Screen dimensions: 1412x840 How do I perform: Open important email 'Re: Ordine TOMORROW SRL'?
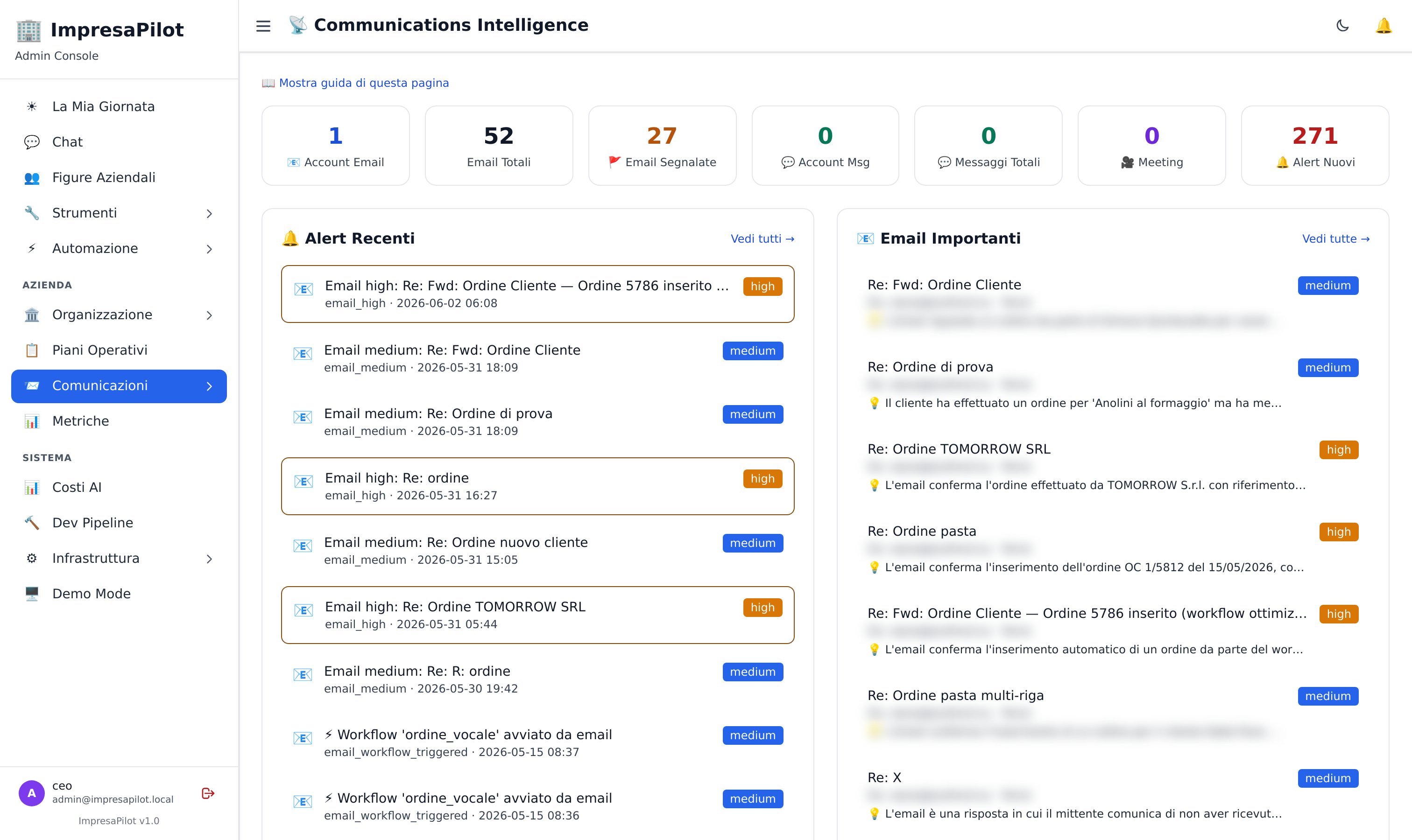(1113, 466)
